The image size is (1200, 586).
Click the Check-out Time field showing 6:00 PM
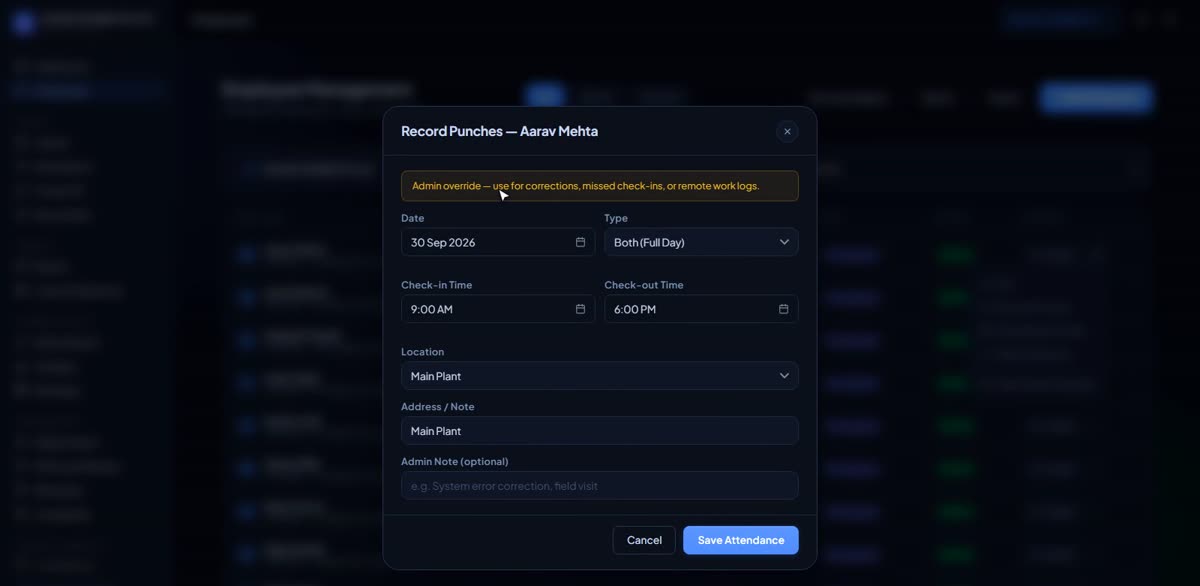pyautogui.click(x=701, y=309)
